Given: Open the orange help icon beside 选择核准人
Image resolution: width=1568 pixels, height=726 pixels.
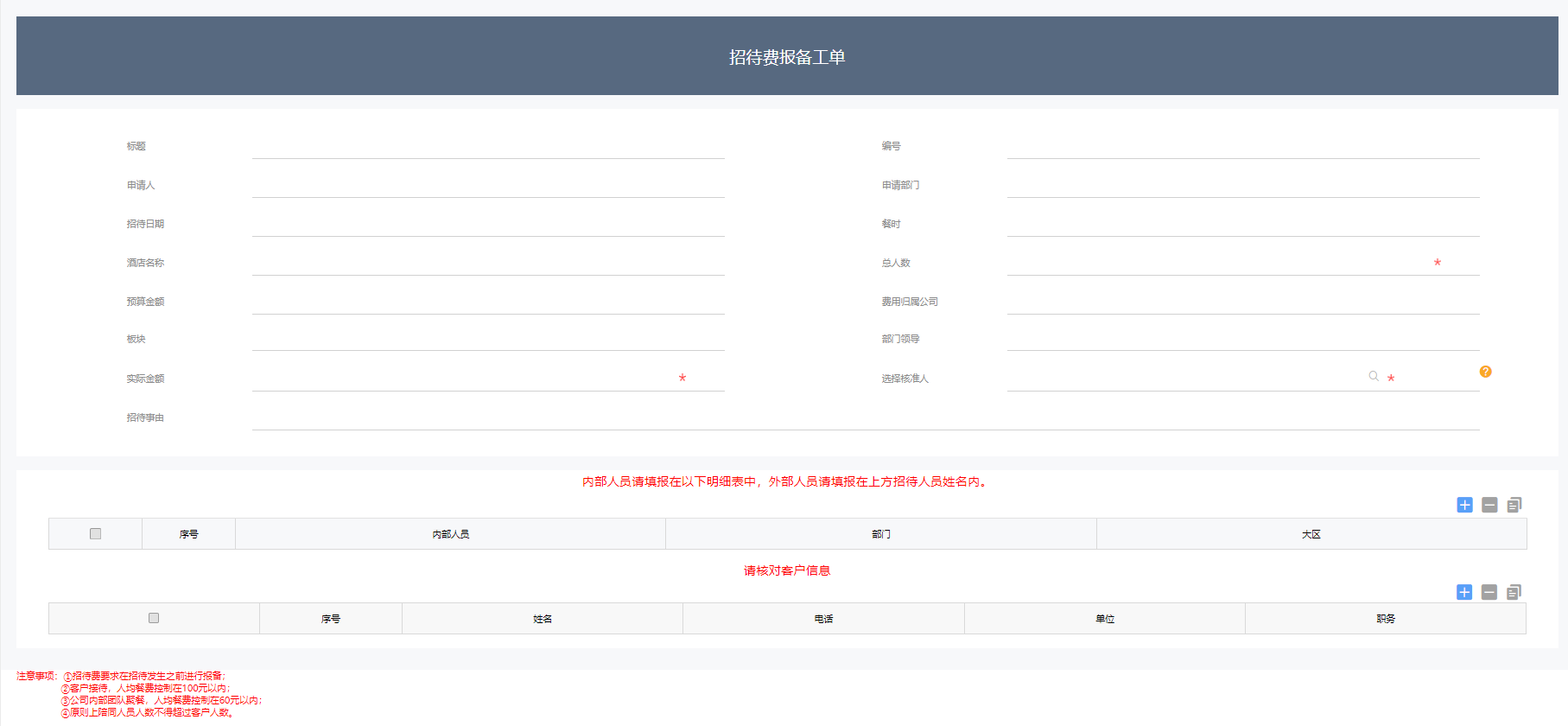Looking at the screenshot, I should pyautogui.click(x=1485, y=372).
